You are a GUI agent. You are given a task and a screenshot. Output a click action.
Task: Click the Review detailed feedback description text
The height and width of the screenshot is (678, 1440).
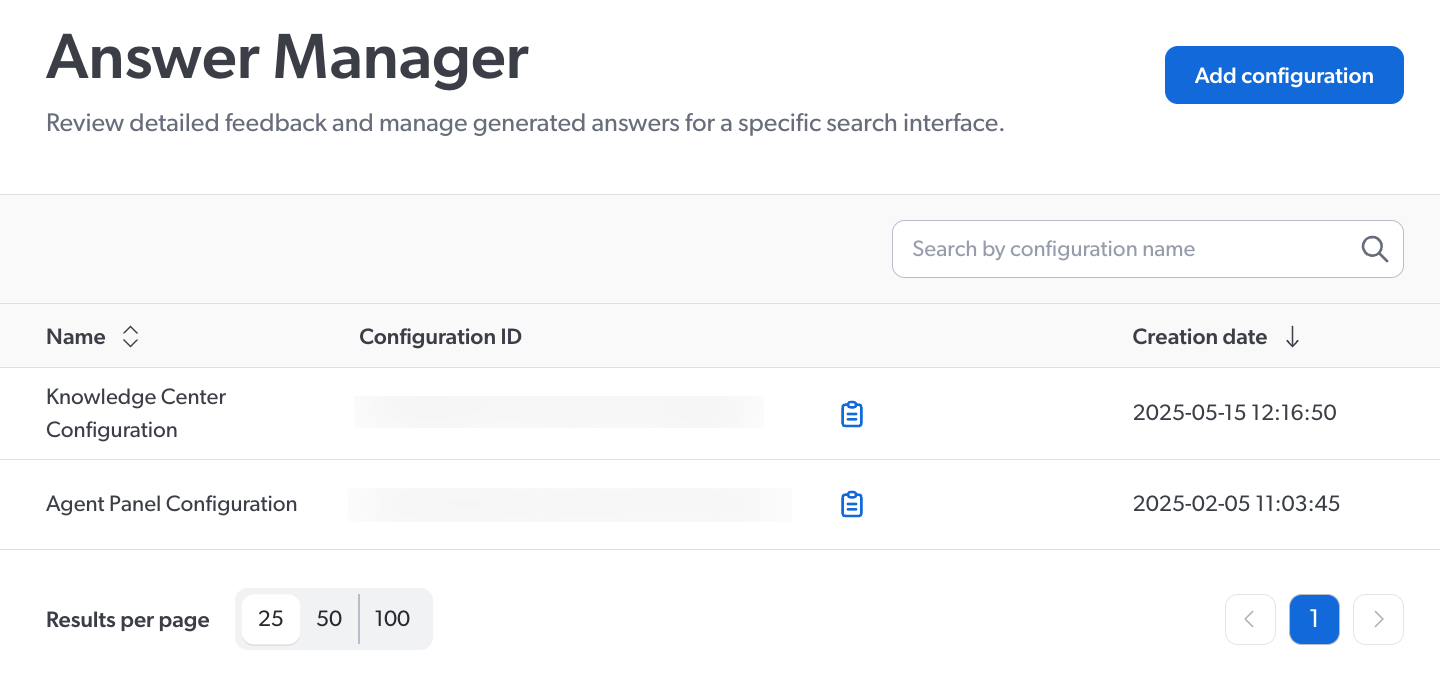(x=525, y=124)
